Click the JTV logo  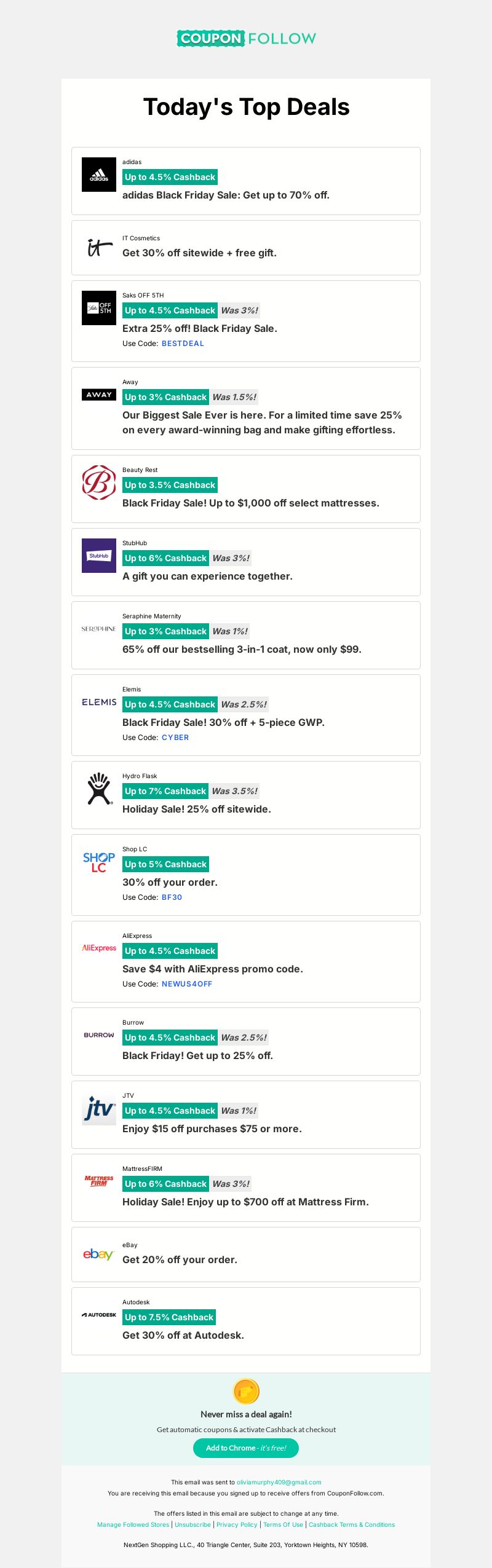pos(99,1108)
